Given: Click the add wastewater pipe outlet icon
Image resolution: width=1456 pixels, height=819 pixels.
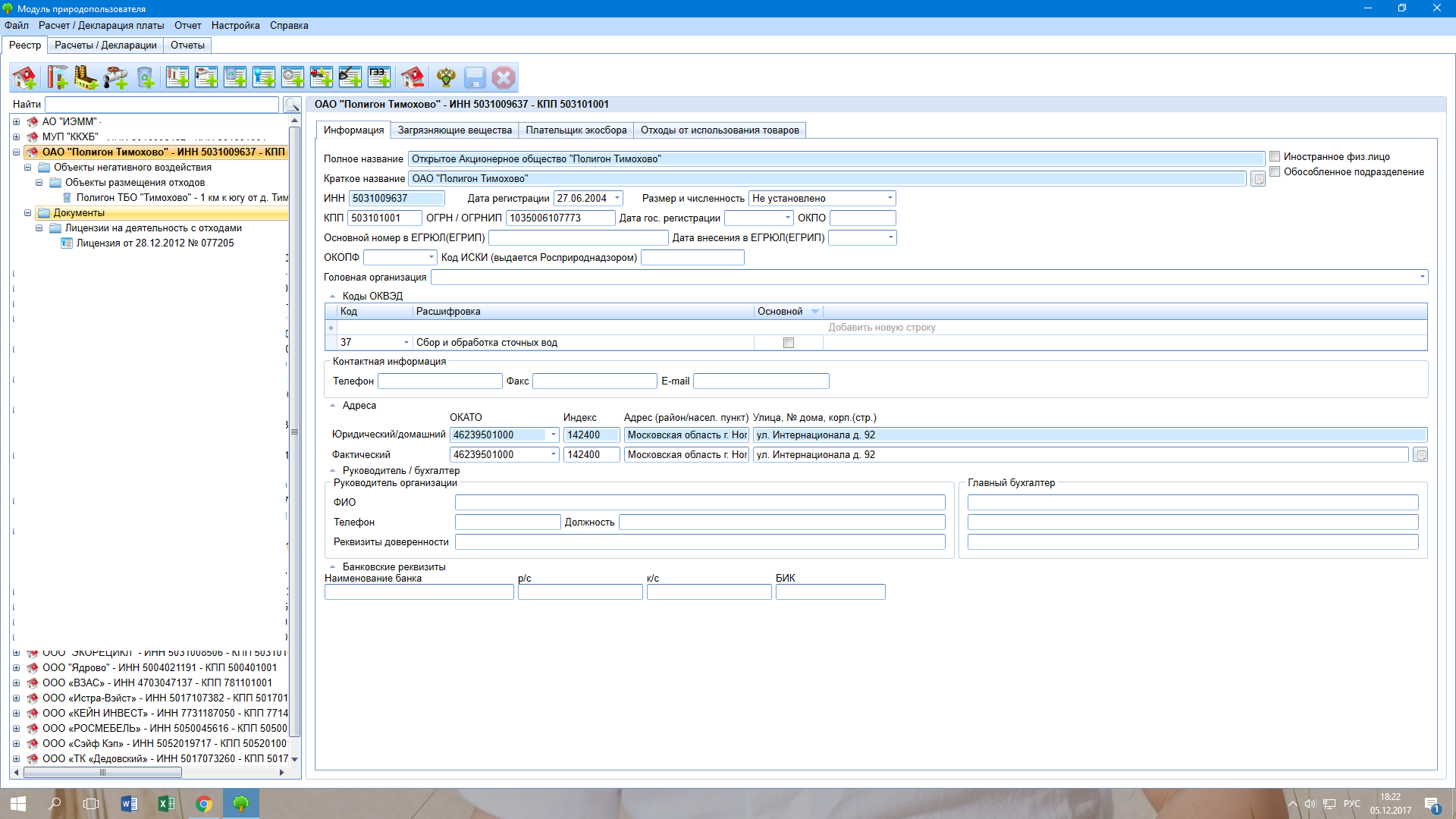Looking at the screenshot, I should 115,77.
